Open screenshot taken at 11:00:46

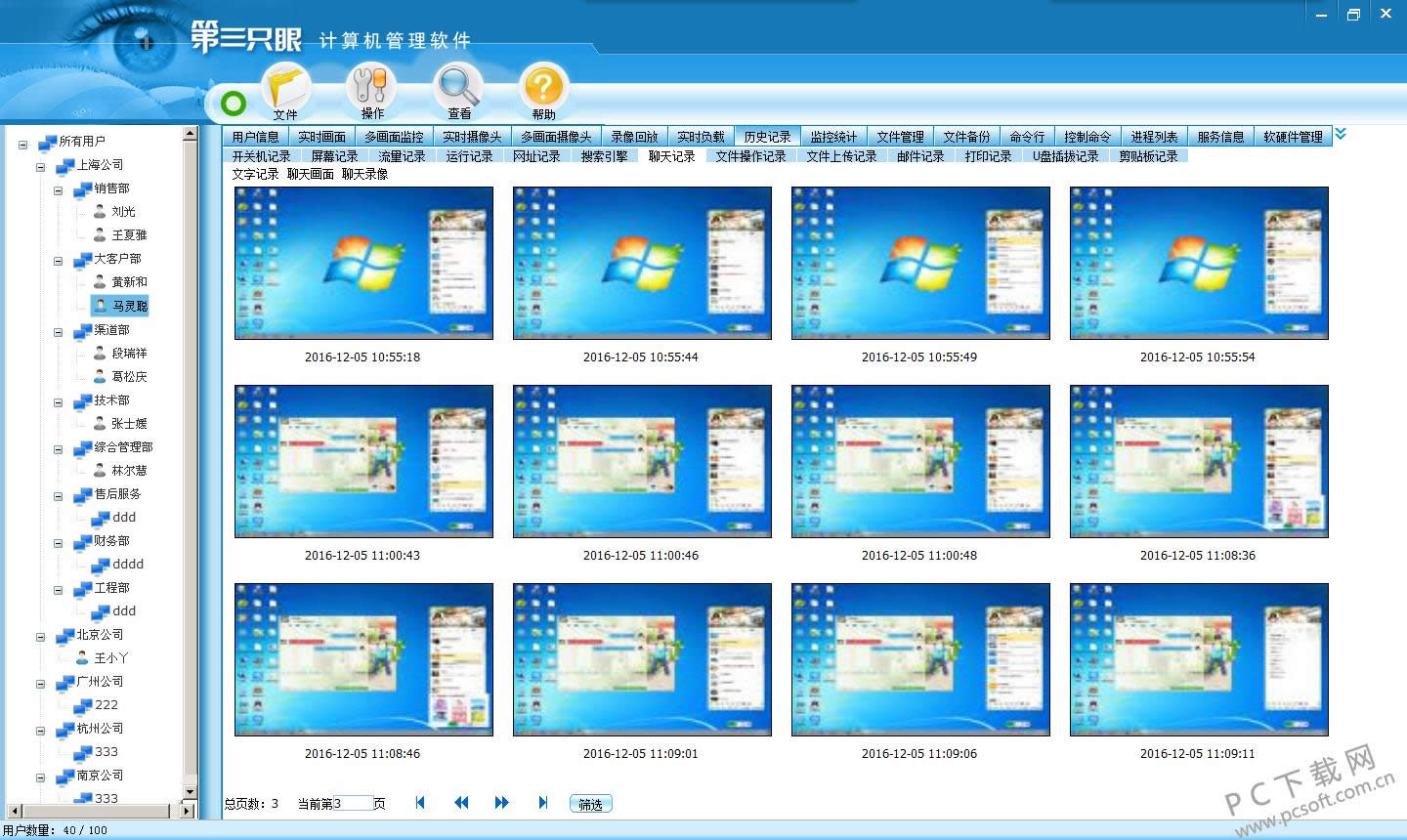[642, 461]
